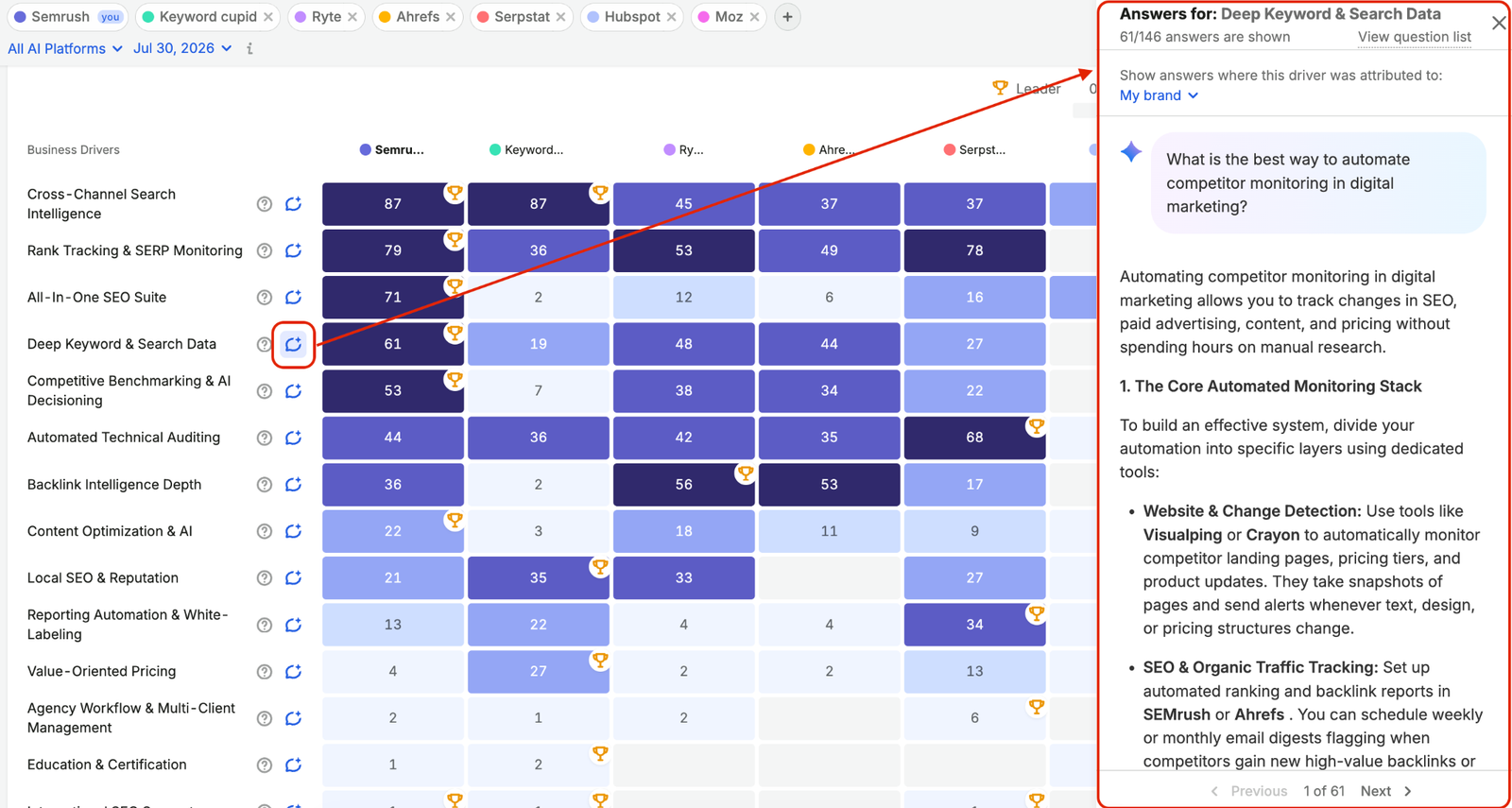The image size is (1512, 808).
Task: Open the Jul 30, 2026 date picker
Action: (x=182, y=48)
